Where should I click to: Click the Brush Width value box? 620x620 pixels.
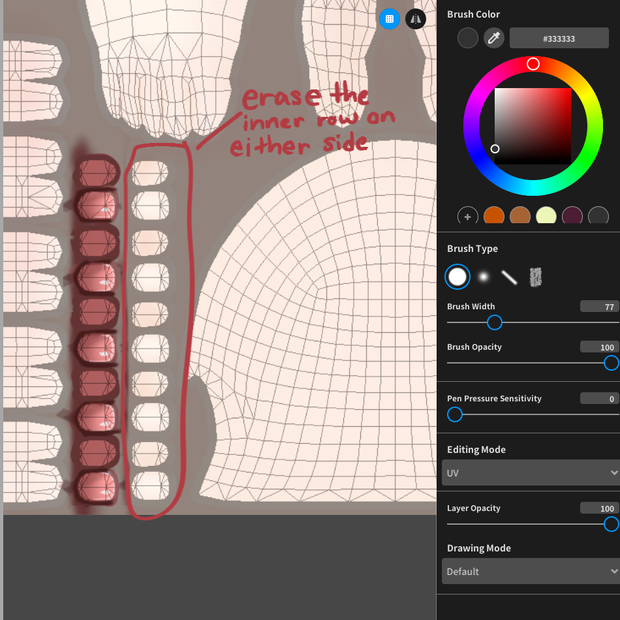tap(599, 306)
